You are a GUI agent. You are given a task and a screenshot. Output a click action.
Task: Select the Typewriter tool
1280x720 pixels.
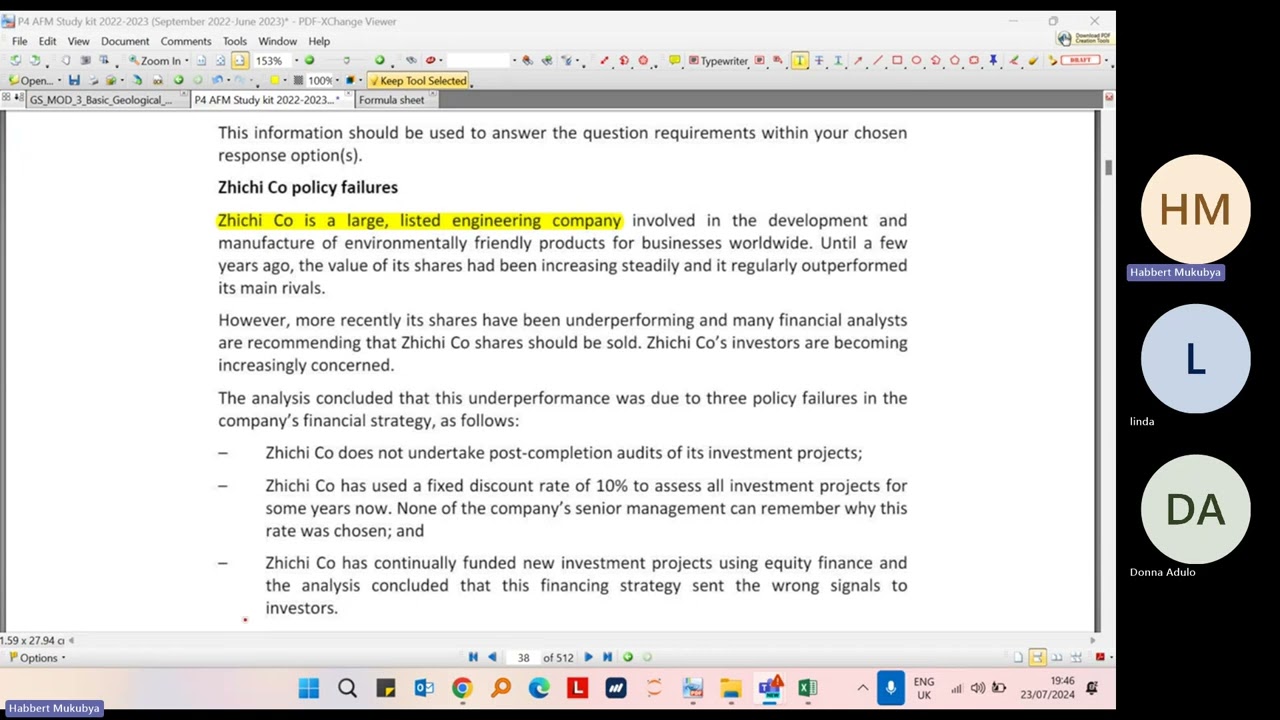(718, 61)
